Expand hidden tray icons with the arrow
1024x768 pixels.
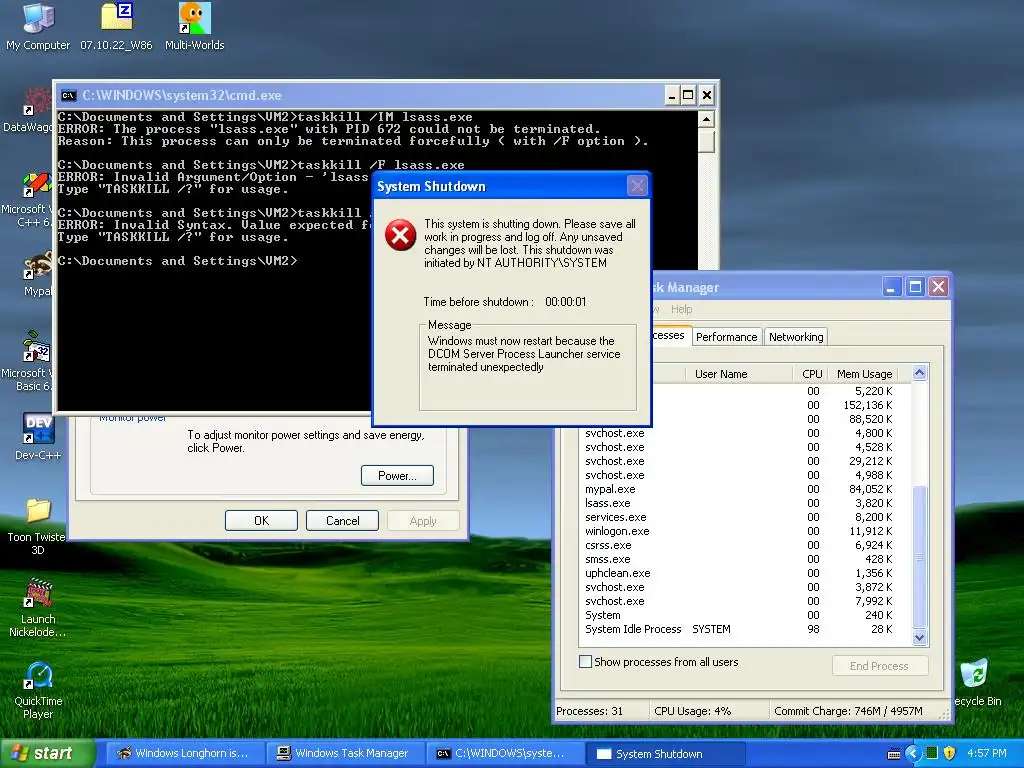coord(914,753)
